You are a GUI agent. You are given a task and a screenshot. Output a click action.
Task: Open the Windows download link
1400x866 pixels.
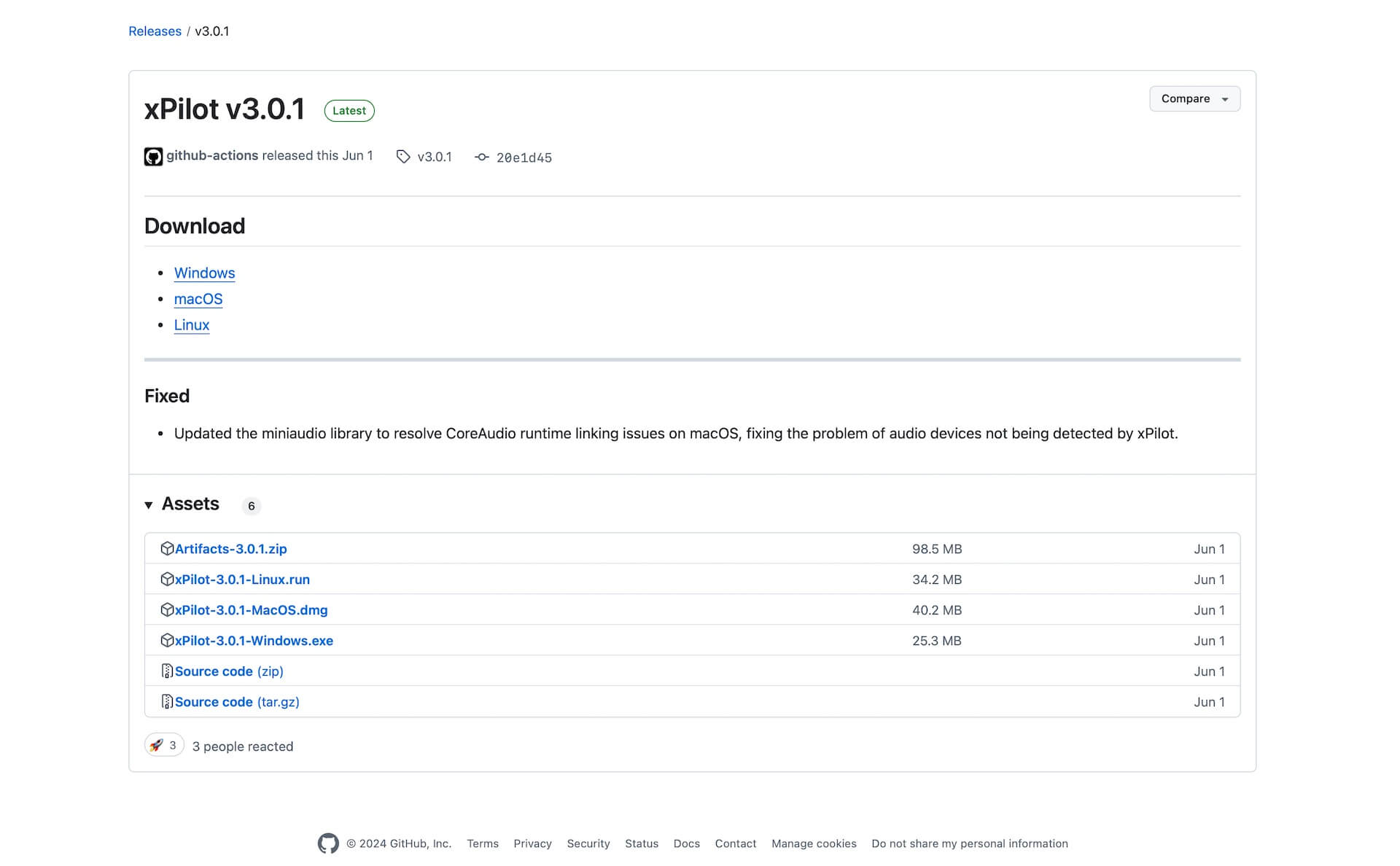[204, 273]
